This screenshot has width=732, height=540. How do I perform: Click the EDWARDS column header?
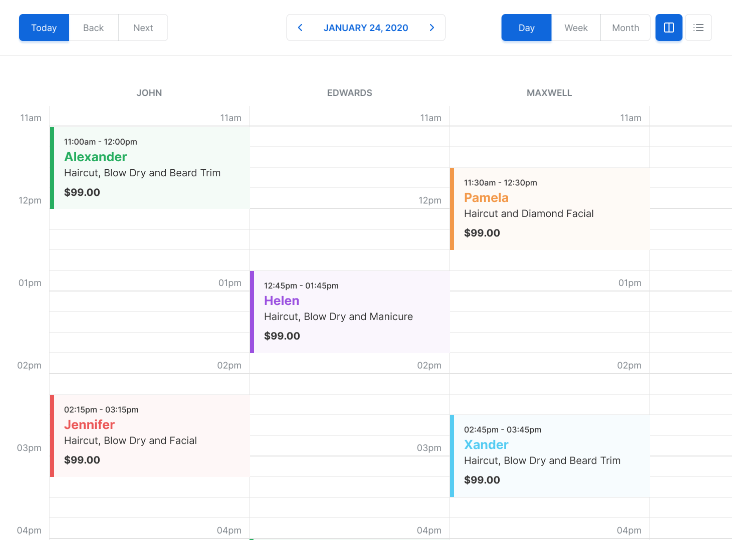349,93
